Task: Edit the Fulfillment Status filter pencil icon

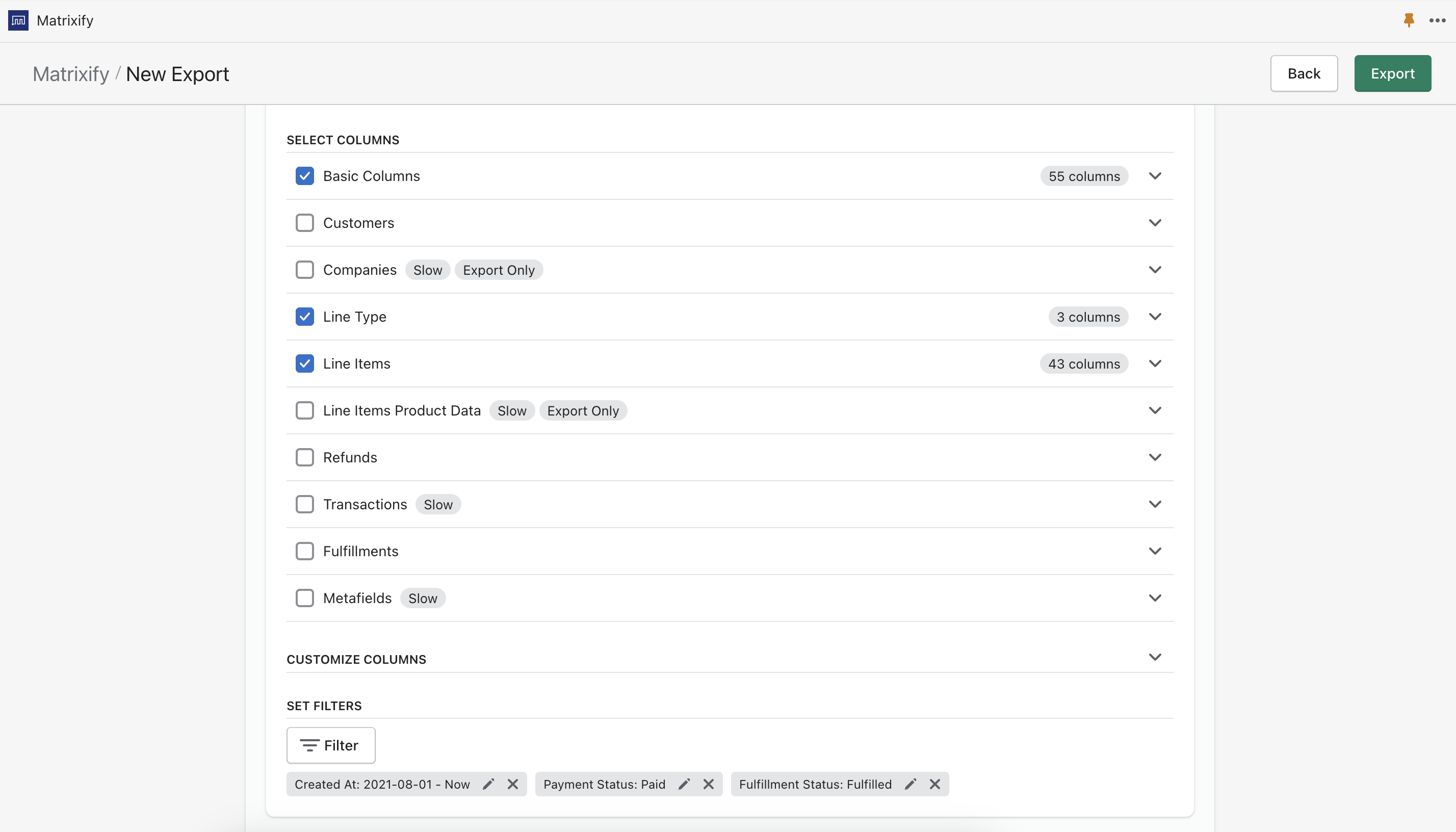Action: 909,784
